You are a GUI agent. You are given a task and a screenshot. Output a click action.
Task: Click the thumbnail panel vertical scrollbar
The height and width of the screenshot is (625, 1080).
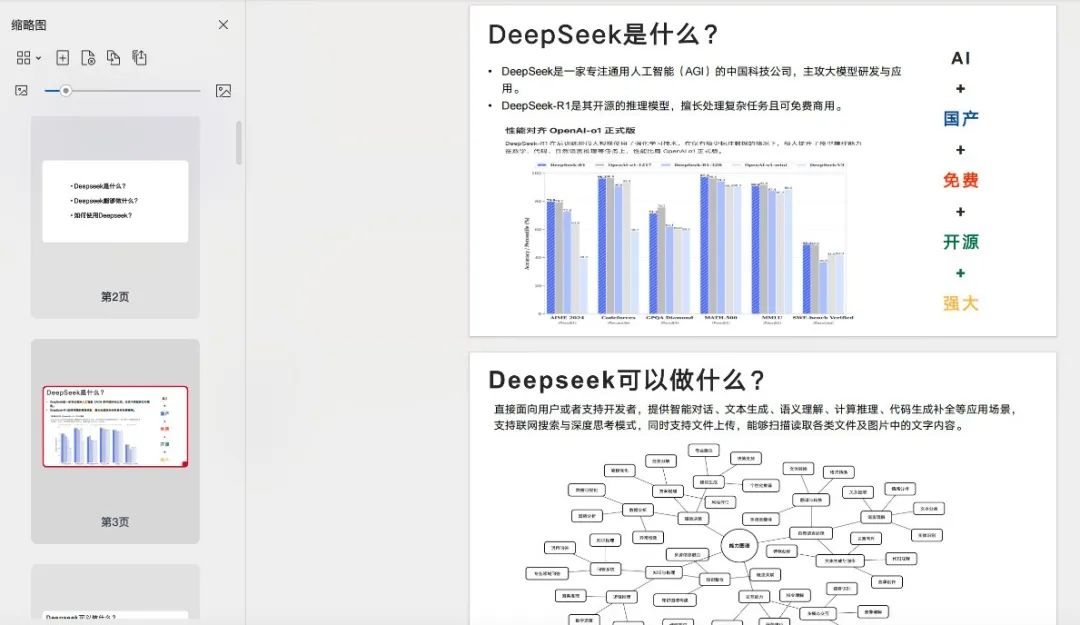(x=239, y=143)
